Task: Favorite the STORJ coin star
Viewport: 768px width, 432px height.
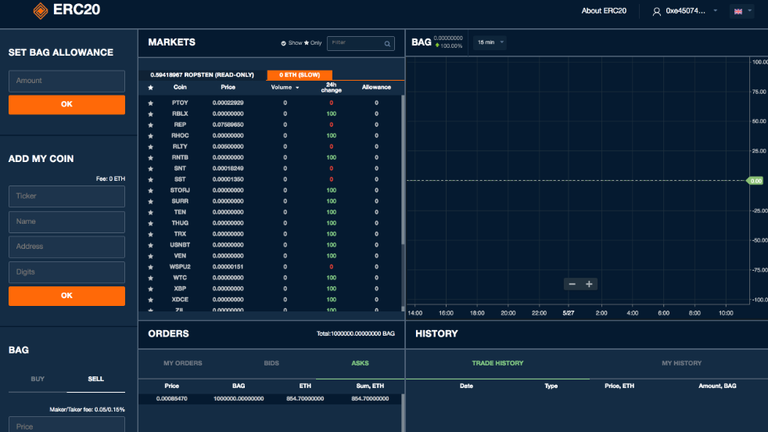Action: [150, 191]
